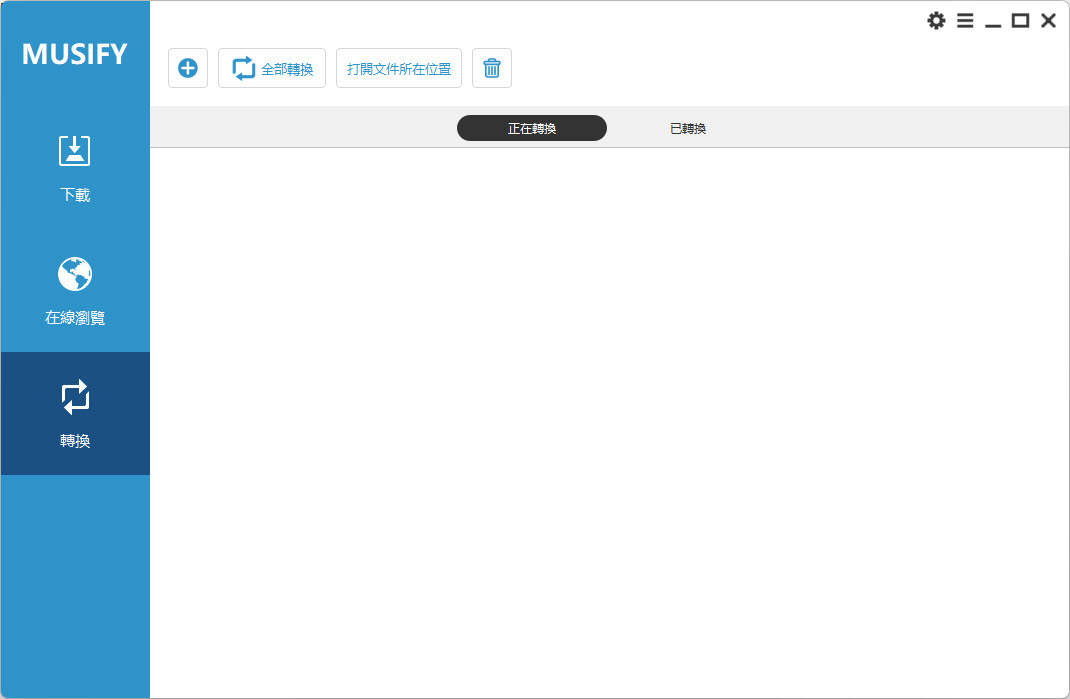Open settings via the gear icon
Screen dimensions: 1070x699
coord(936,20)
